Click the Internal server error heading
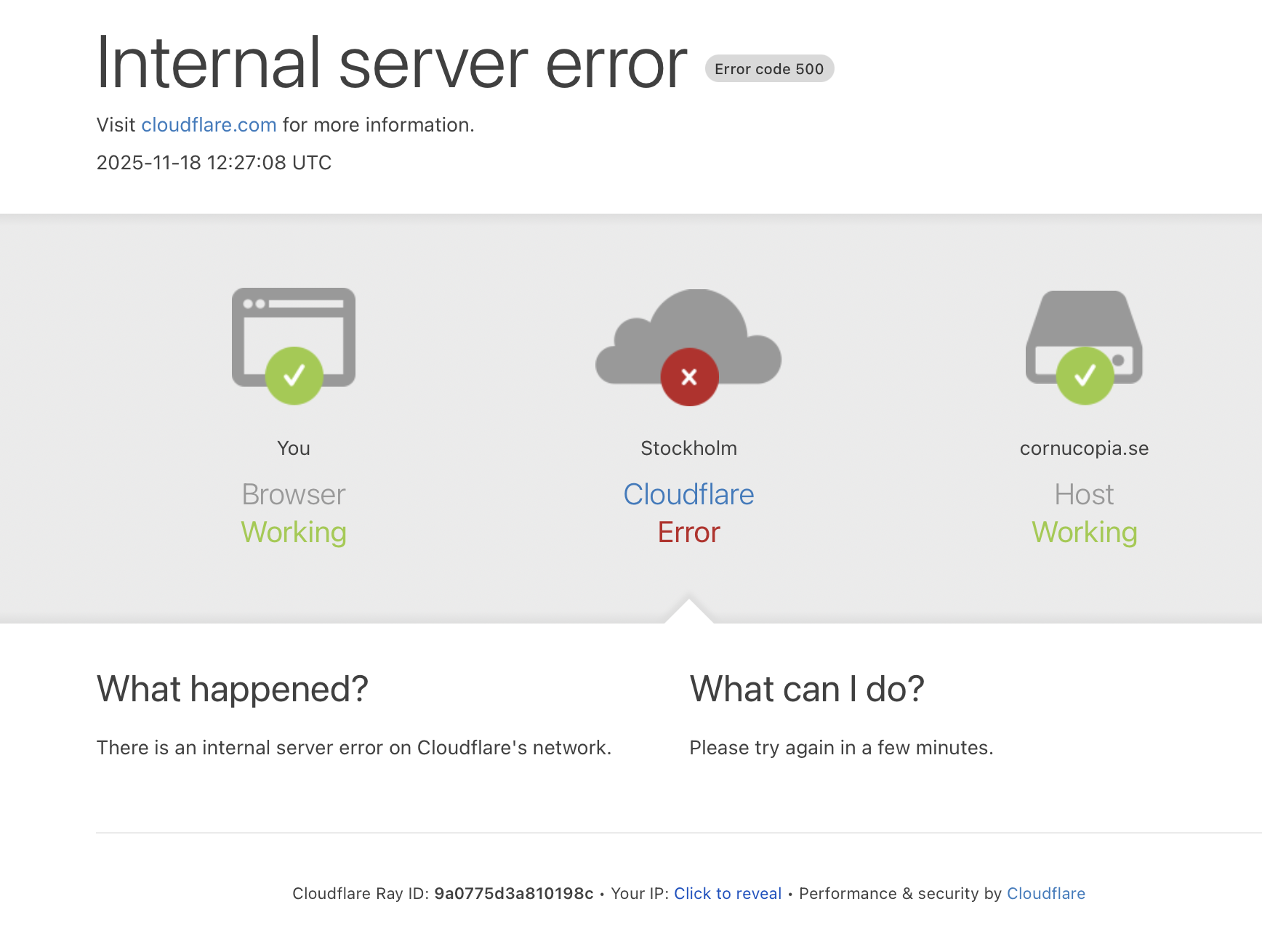Viewport: 1262px width, 952px height. coord(392,64)
